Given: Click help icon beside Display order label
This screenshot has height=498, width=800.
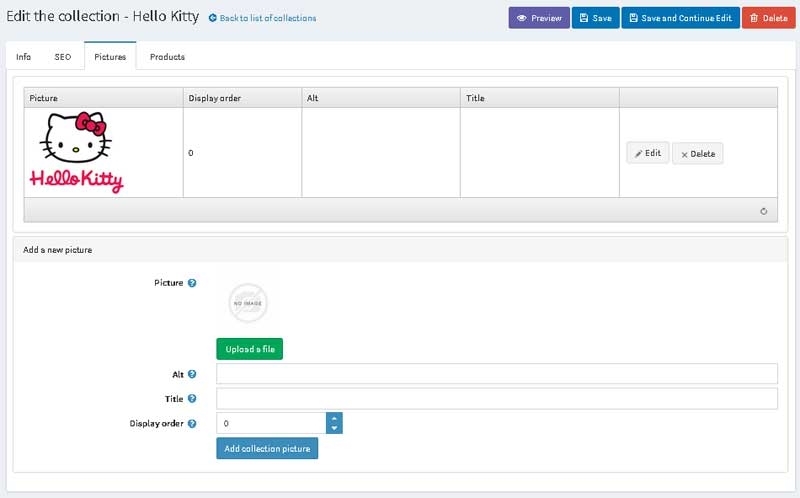Looking at the screenshot, I should 192,424.
